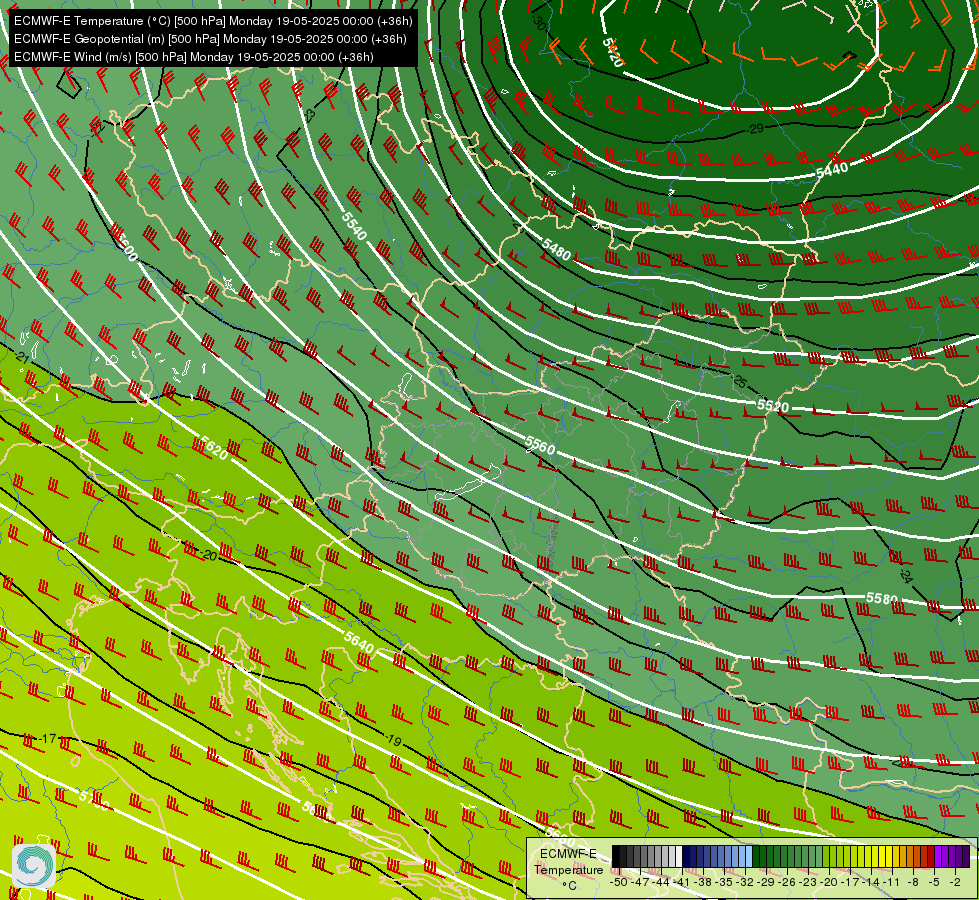The height and width of the screenshot is (900, 979).
Task: Click the 5540 geopotential contour label
Action: coord(354,226)
